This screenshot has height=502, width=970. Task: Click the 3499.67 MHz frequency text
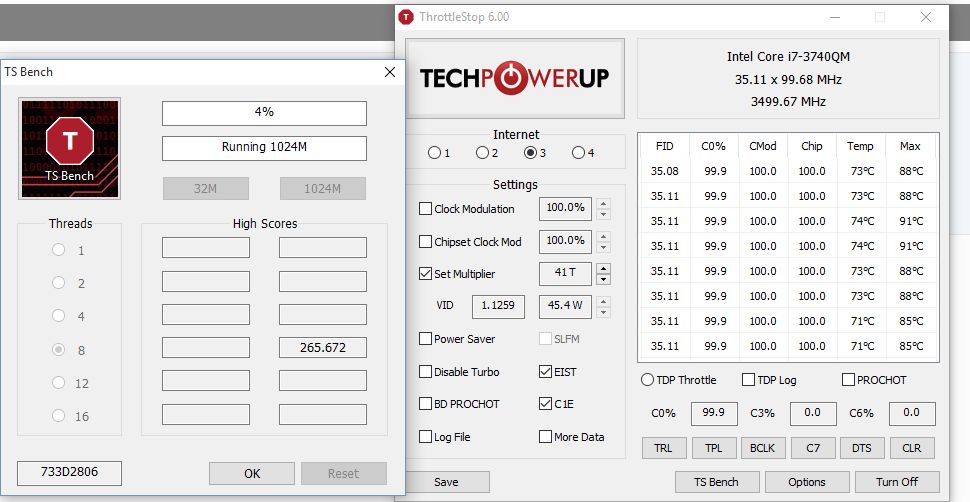[x=788, y=102]
